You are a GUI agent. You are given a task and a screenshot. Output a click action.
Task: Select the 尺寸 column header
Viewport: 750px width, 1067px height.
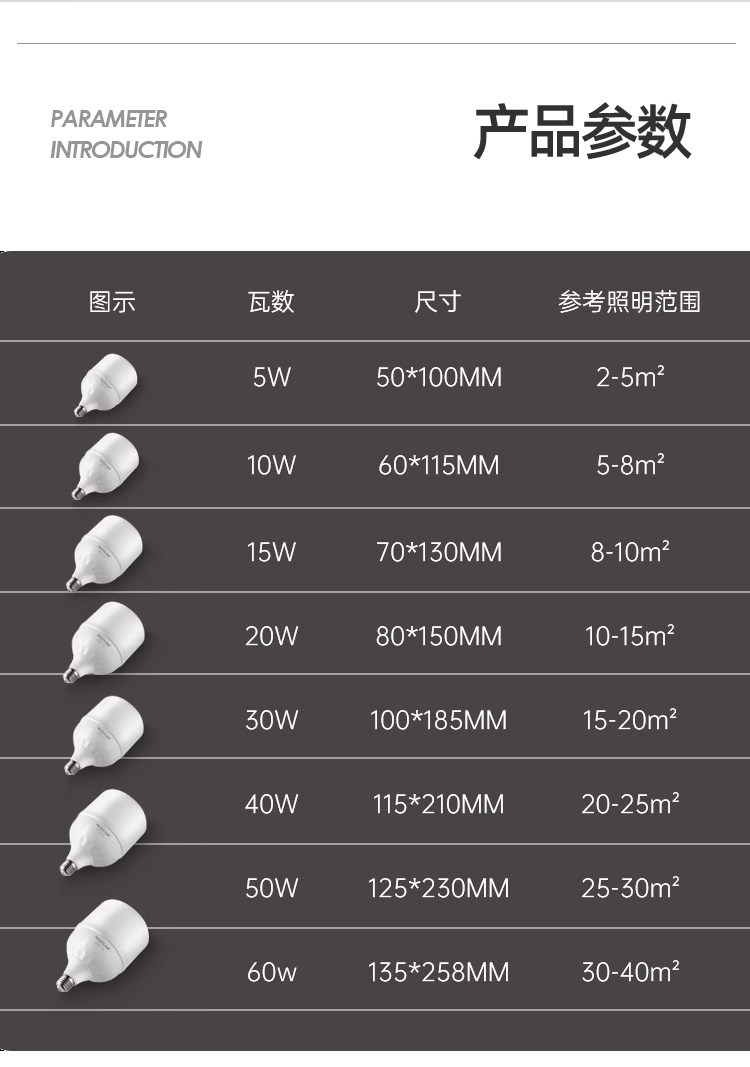pos(438,302)
